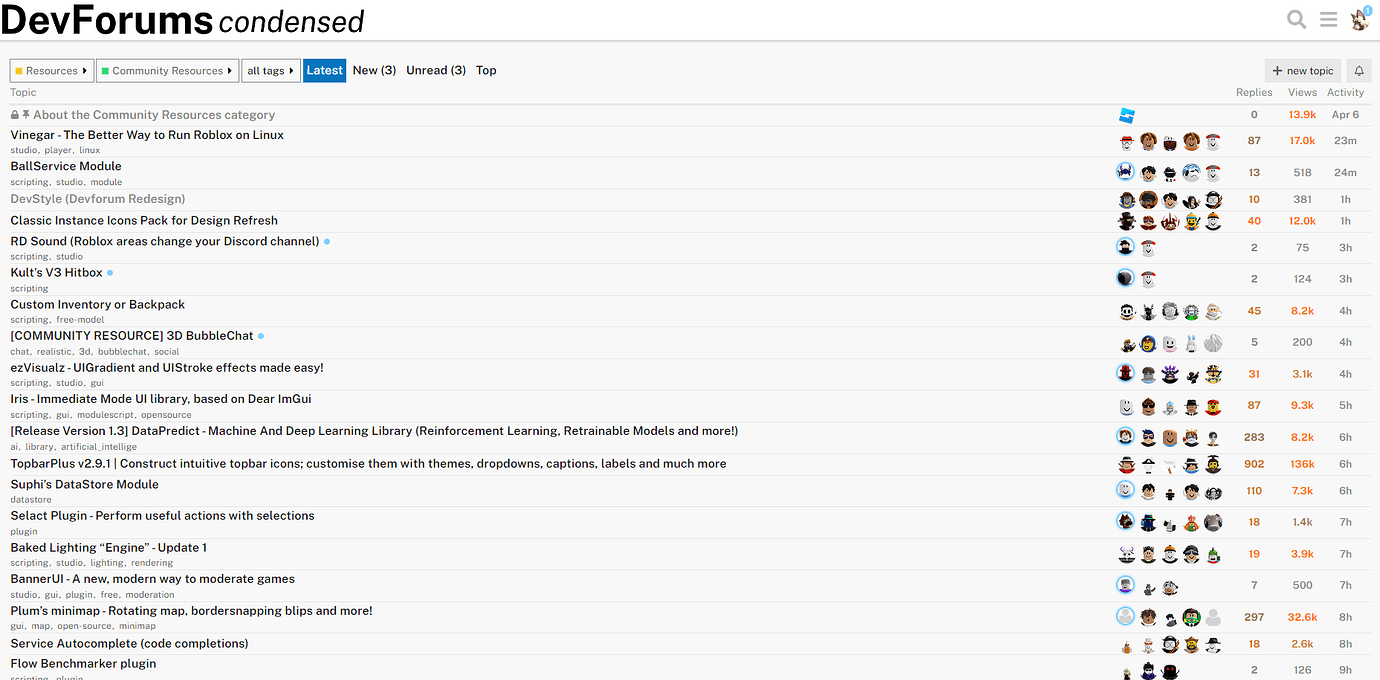Click the pin icon on the About topic

tap(26, 114)
